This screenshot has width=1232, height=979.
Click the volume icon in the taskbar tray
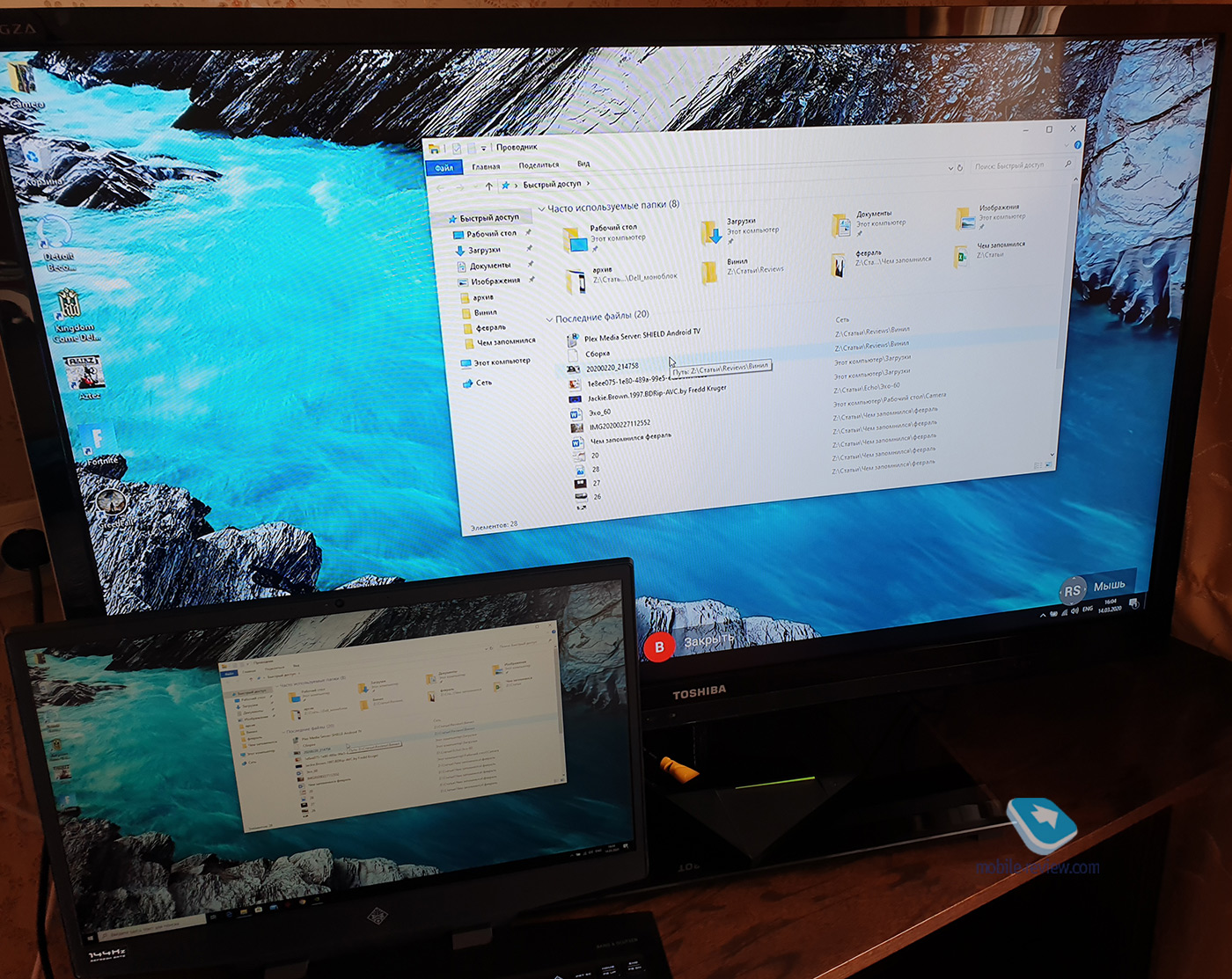1074,610
